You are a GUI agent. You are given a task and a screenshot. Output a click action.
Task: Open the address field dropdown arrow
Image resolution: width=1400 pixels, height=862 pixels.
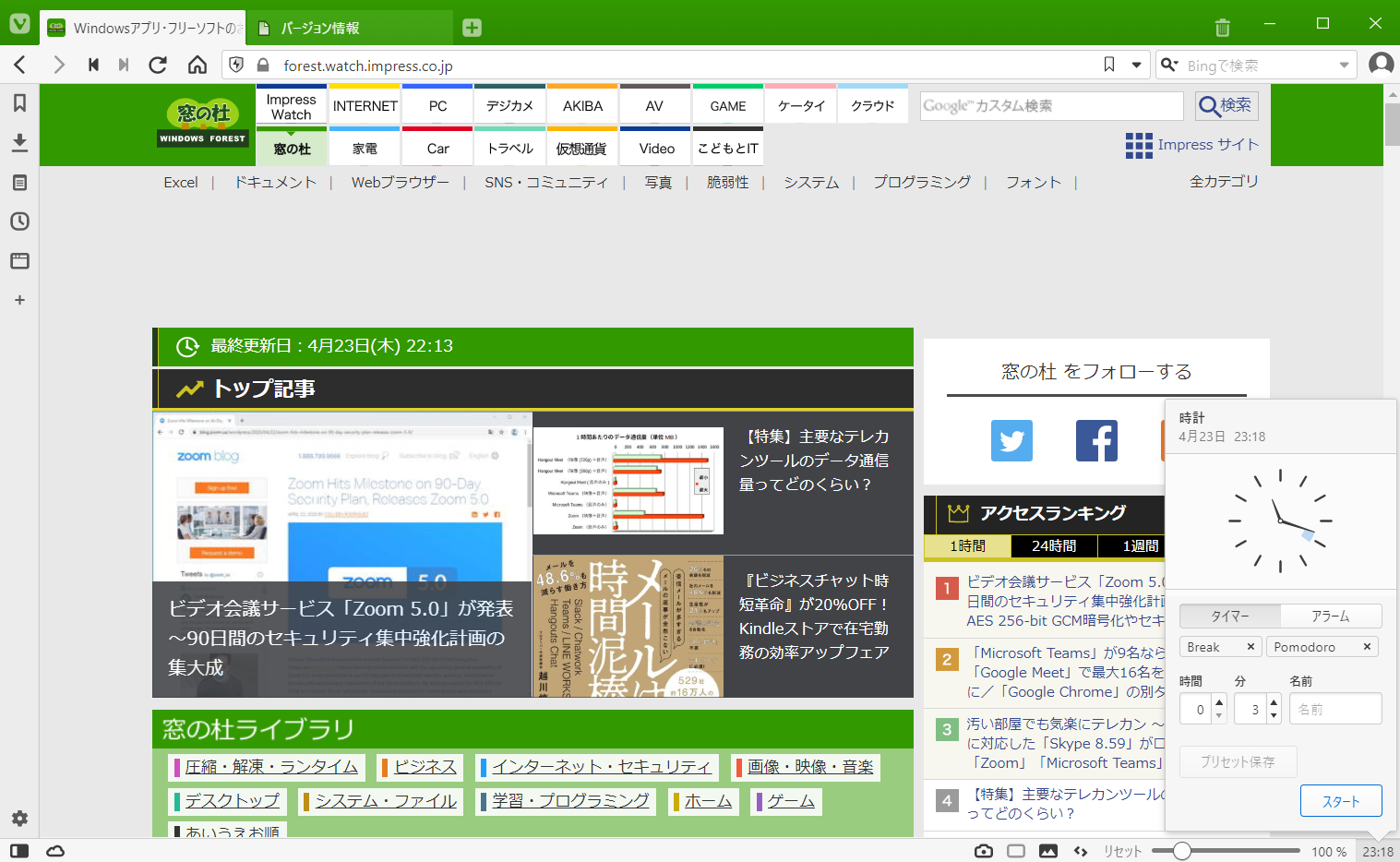1136,65
